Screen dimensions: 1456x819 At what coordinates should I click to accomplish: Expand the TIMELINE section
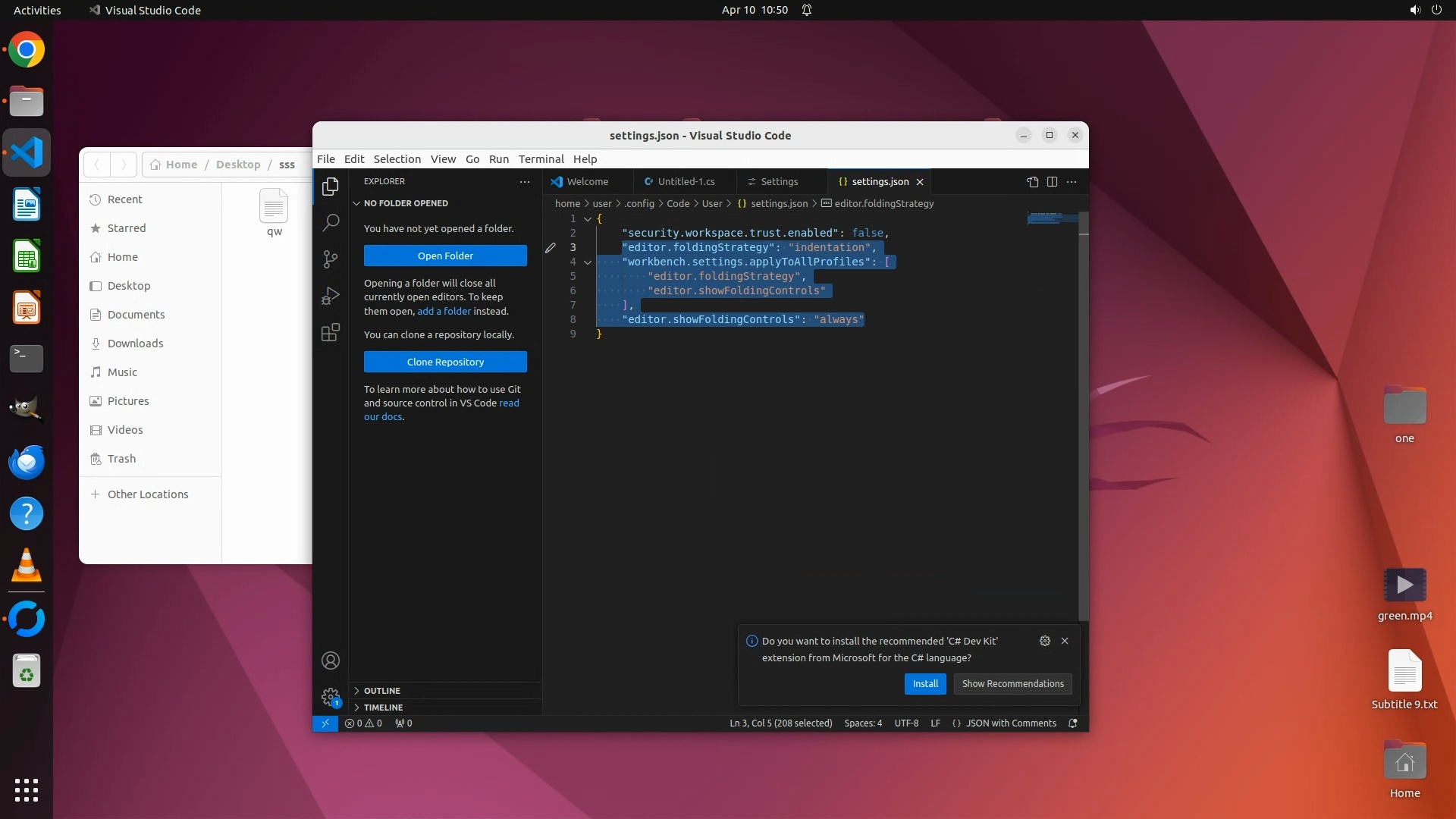pos(383,708)
